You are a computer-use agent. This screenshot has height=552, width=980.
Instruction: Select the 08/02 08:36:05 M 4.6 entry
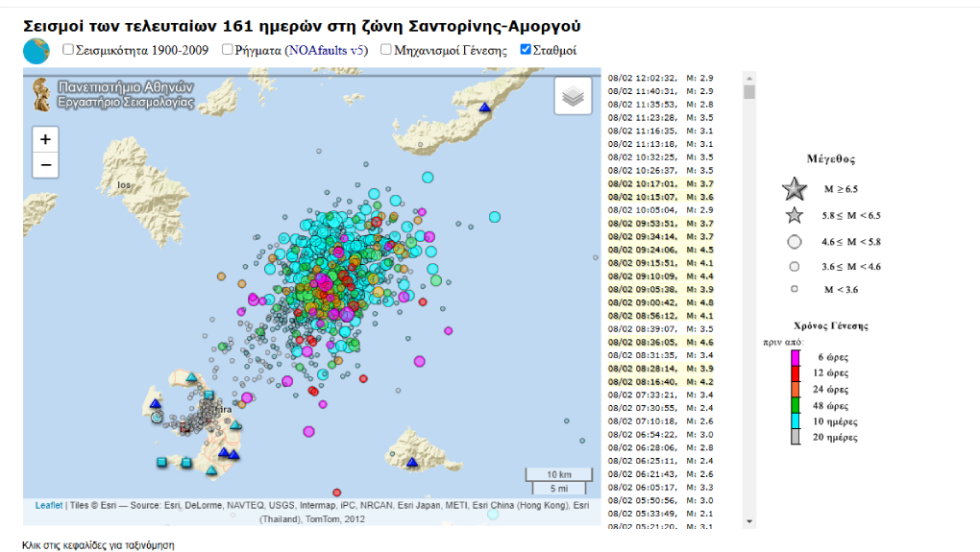[x=661, y=342]
